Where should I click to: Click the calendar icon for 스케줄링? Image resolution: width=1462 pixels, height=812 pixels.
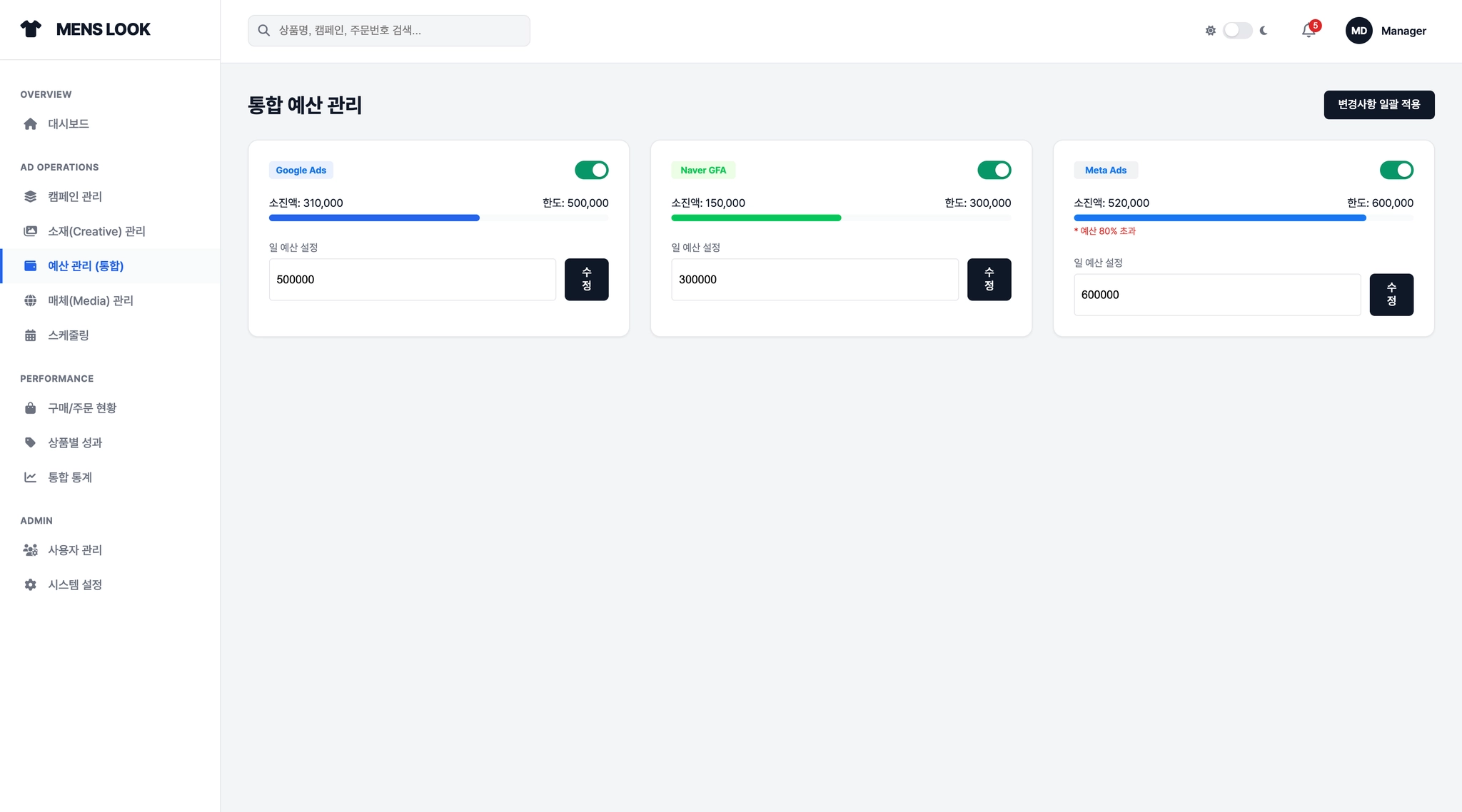30,335
